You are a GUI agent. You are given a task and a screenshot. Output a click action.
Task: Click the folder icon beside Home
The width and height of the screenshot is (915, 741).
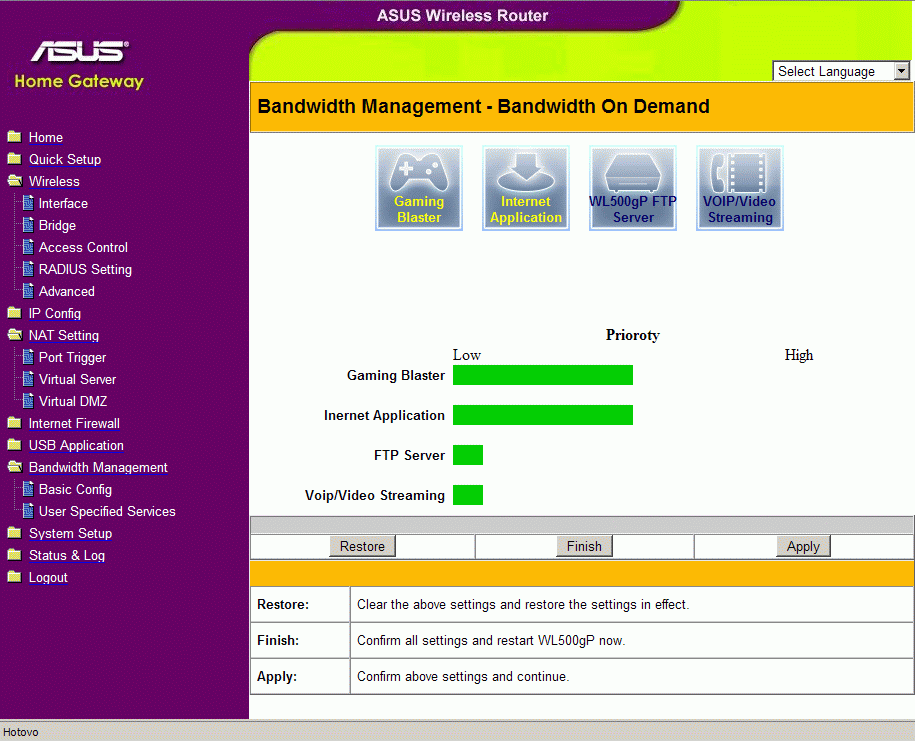pos(15,137)
